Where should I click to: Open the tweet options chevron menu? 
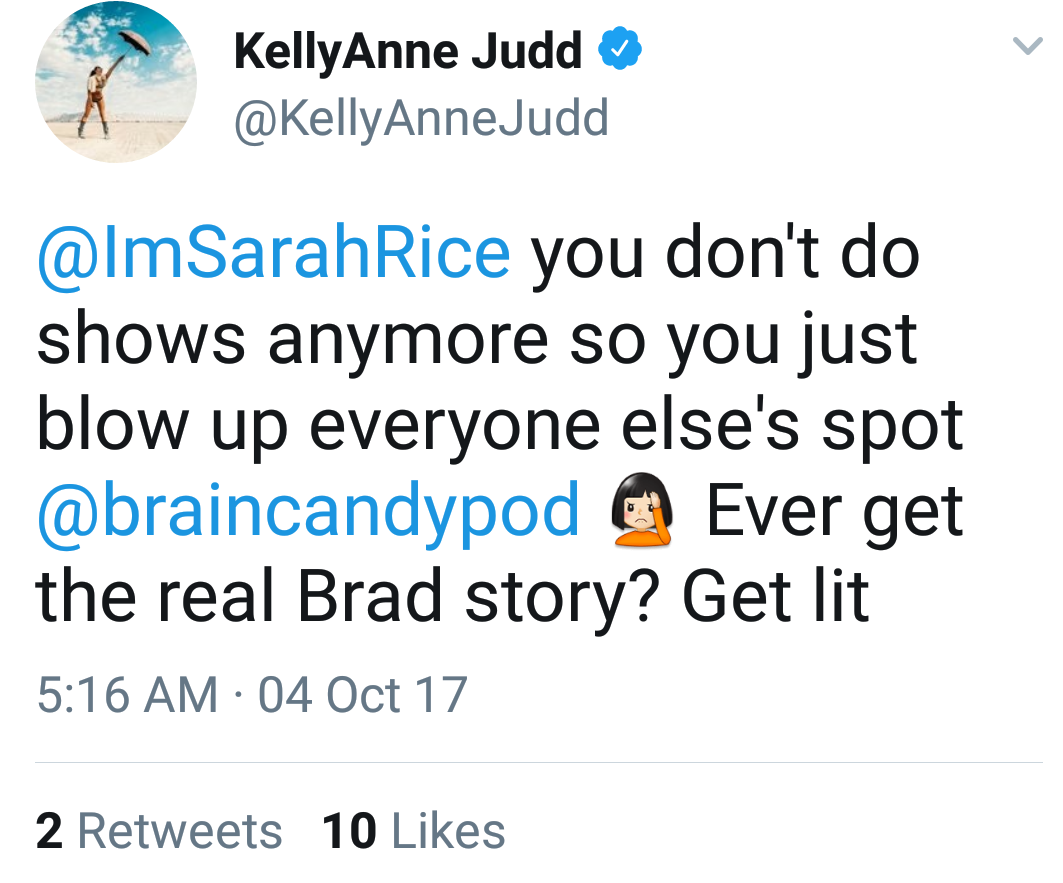click(1027, 45)
